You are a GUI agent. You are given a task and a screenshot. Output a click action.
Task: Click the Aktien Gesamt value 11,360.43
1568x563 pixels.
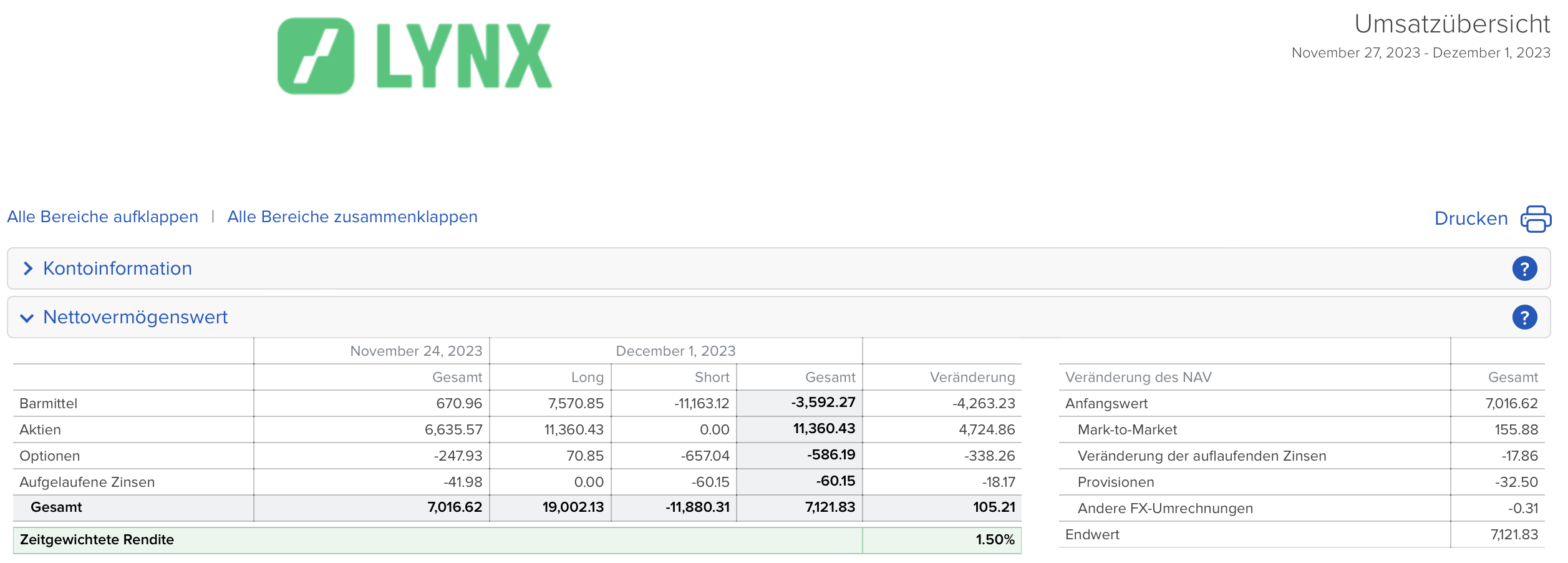[x=824, y=429]
